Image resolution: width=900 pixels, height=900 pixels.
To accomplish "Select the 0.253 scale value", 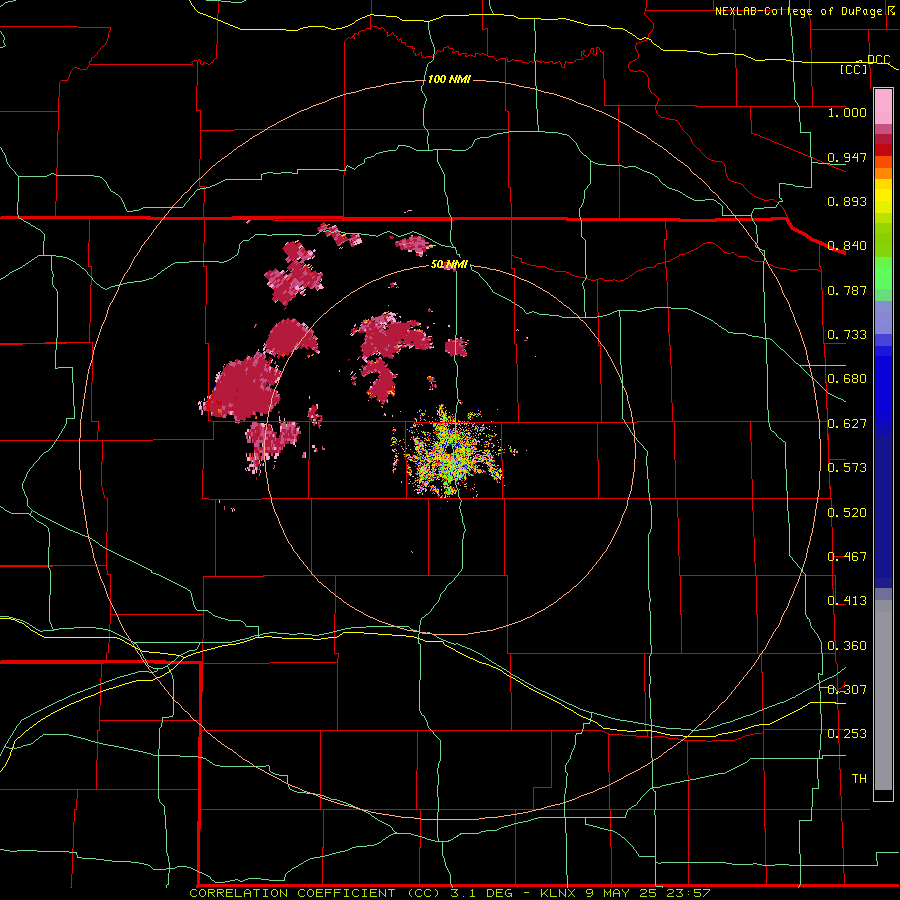I will [847, 734].
